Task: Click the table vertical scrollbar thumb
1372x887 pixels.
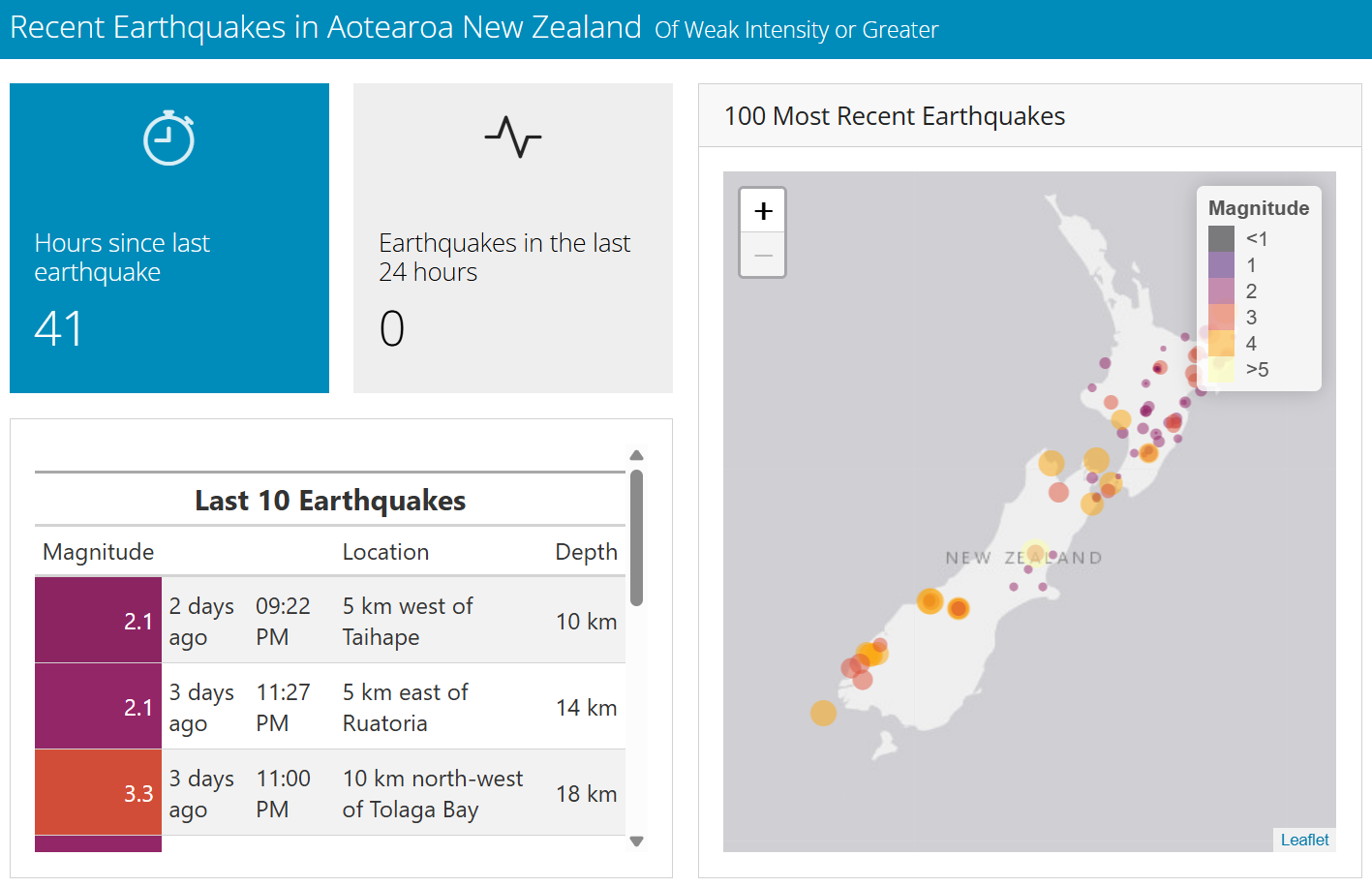Action: [x=636, y=537]
